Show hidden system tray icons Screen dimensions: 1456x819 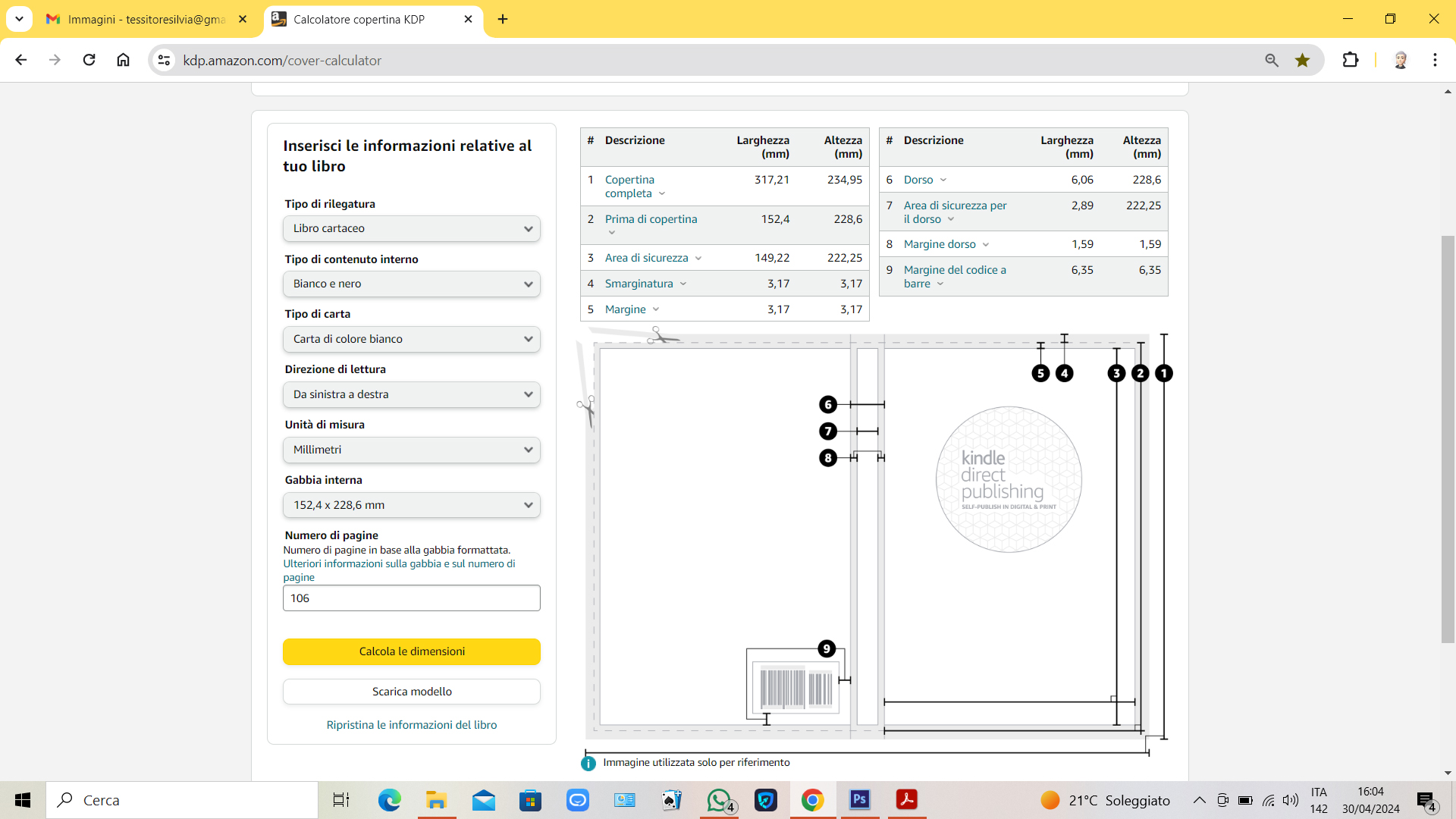[x=1199, y=800]
